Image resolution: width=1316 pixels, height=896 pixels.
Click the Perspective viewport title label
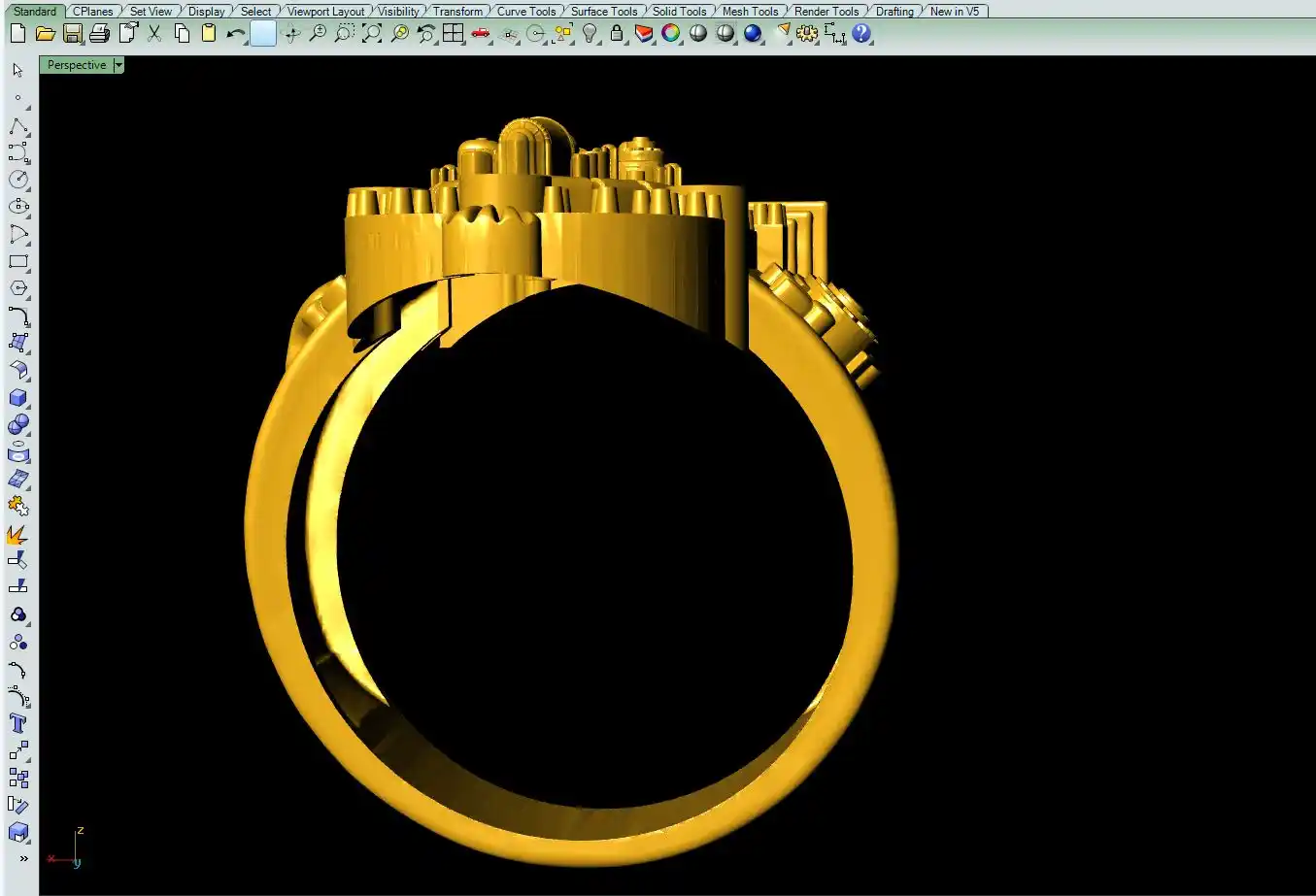(x=77, y=65)
